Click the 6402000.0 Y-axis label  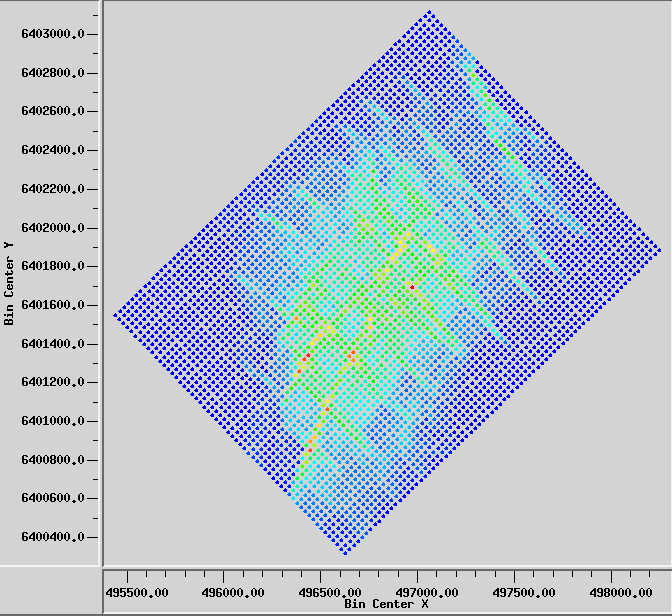click(52, 228)
